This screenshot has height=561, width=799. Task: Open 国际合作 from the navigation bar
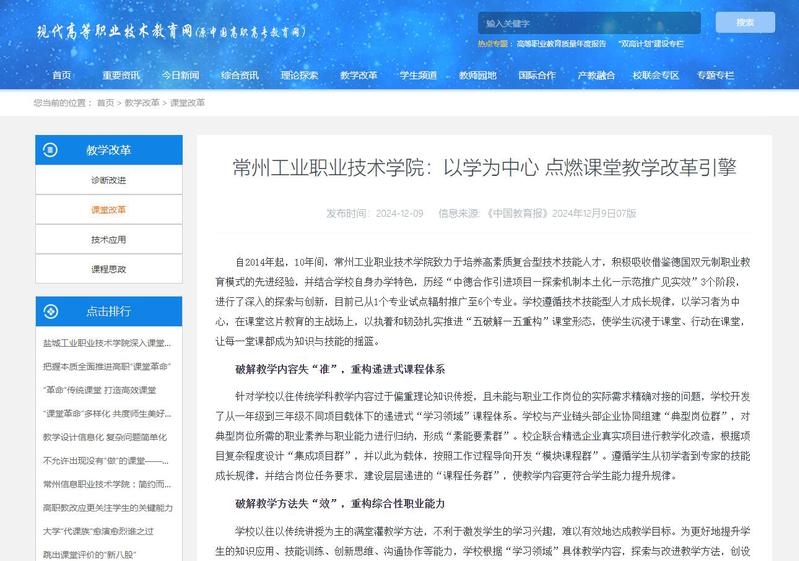coord(537,75)
